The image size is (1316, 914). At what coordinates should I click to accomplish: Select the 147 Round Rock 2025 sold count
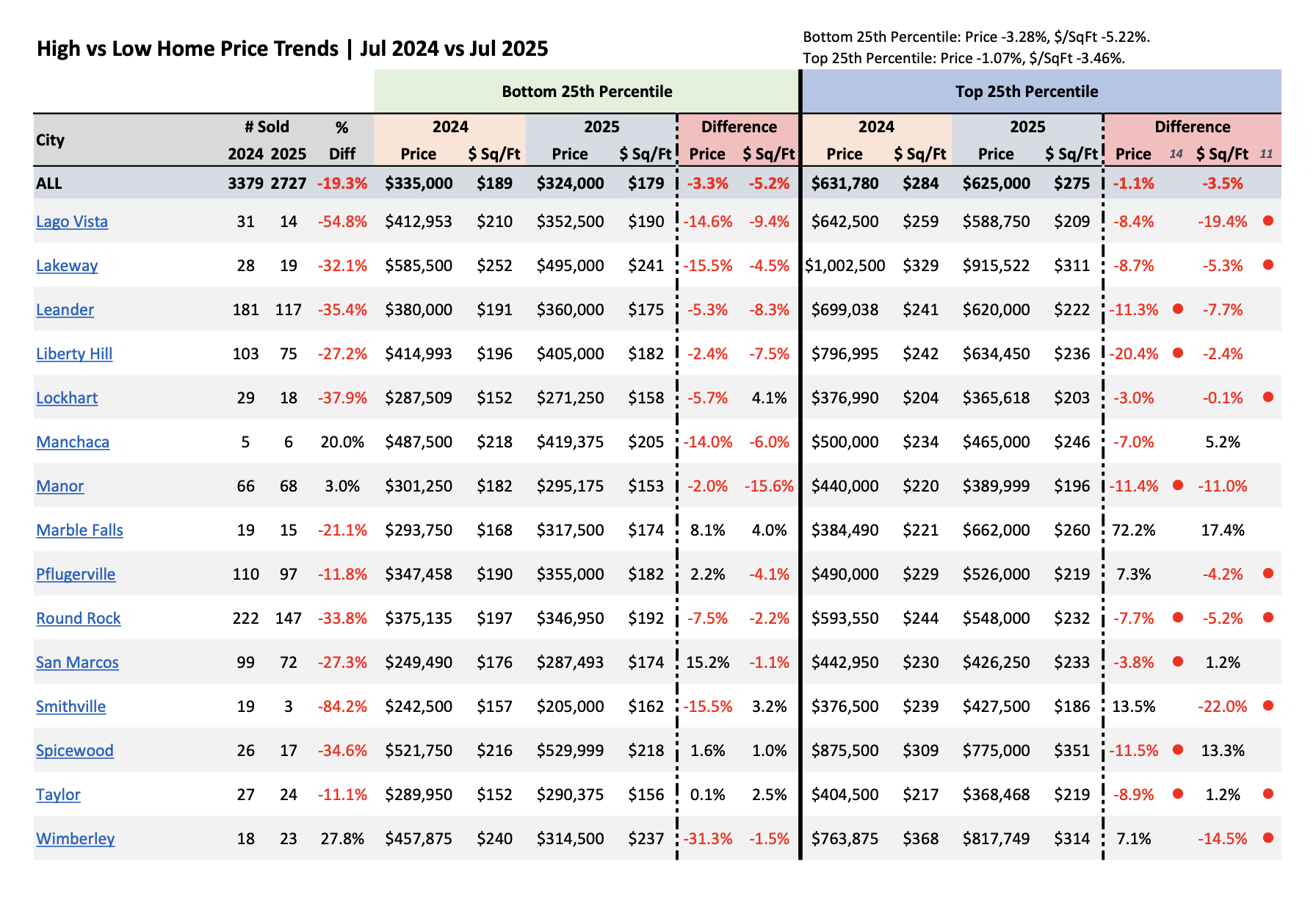pos(289,618)
